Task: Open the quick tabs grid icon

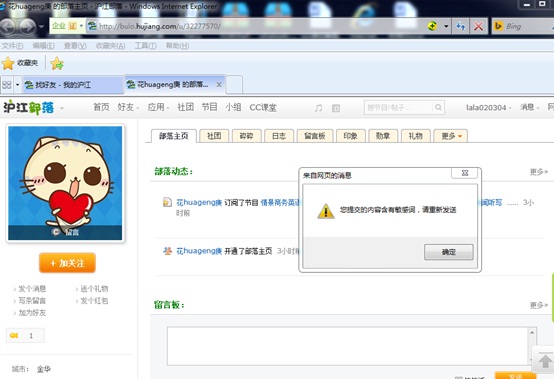Action: [x=7, y=85]
